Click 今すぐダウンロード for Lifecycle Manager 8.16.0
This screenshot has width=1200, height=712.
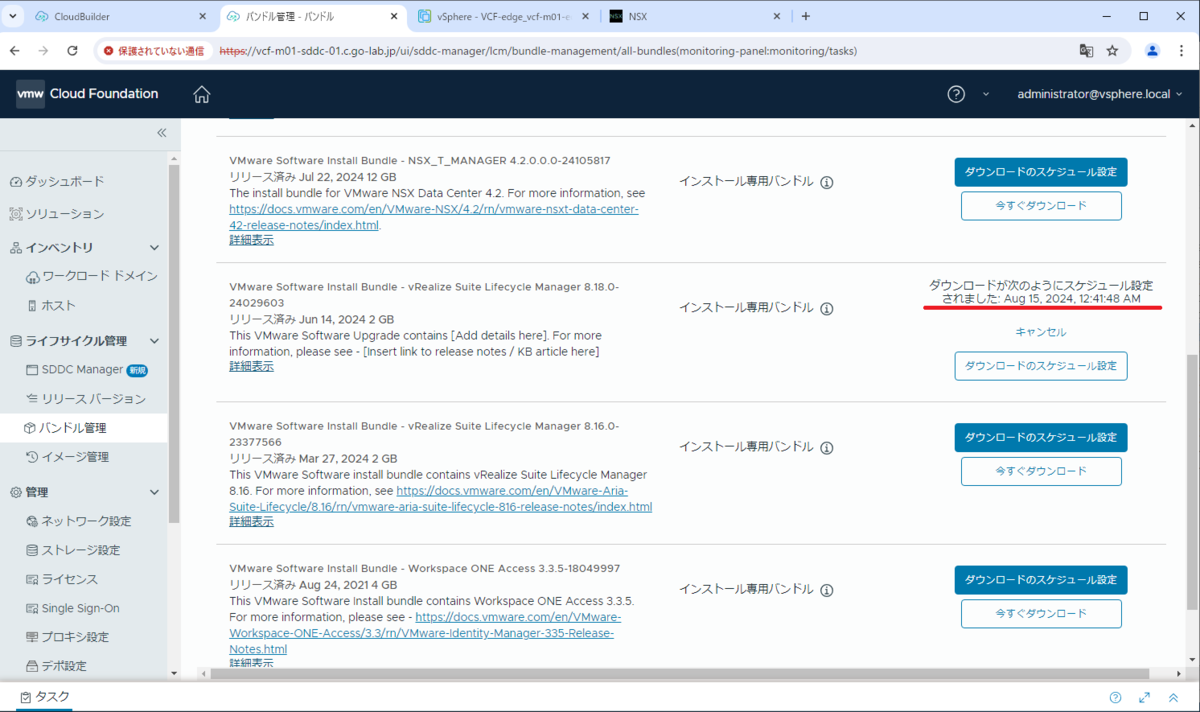[x=1041, y=471]
